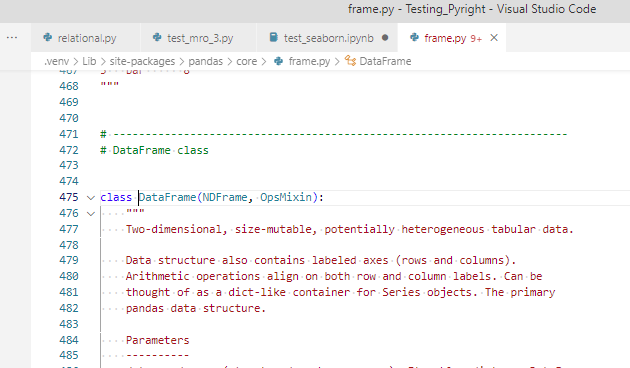Select the frame.py tab

[452, 38]
